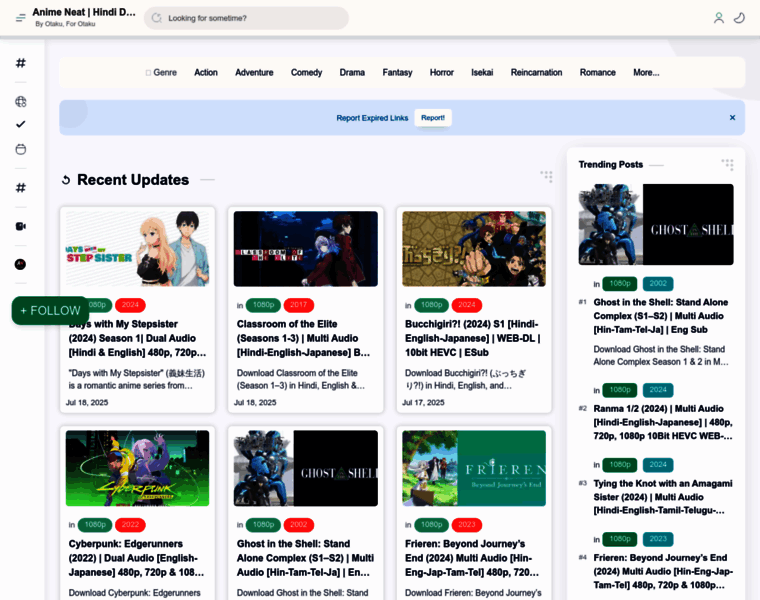Viewport: 760px width, 600px height.
Task: Click the 2002 tag on Ghost in the Shell card
Action: coord(299,524)
